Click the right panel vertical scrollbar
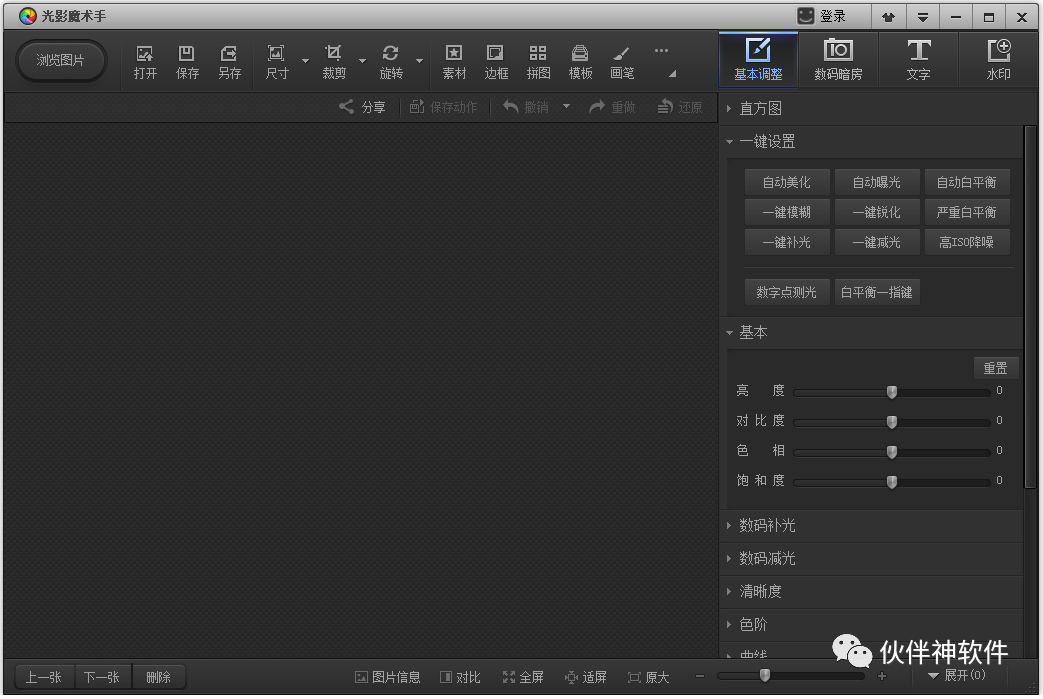 click(1030, 307)
